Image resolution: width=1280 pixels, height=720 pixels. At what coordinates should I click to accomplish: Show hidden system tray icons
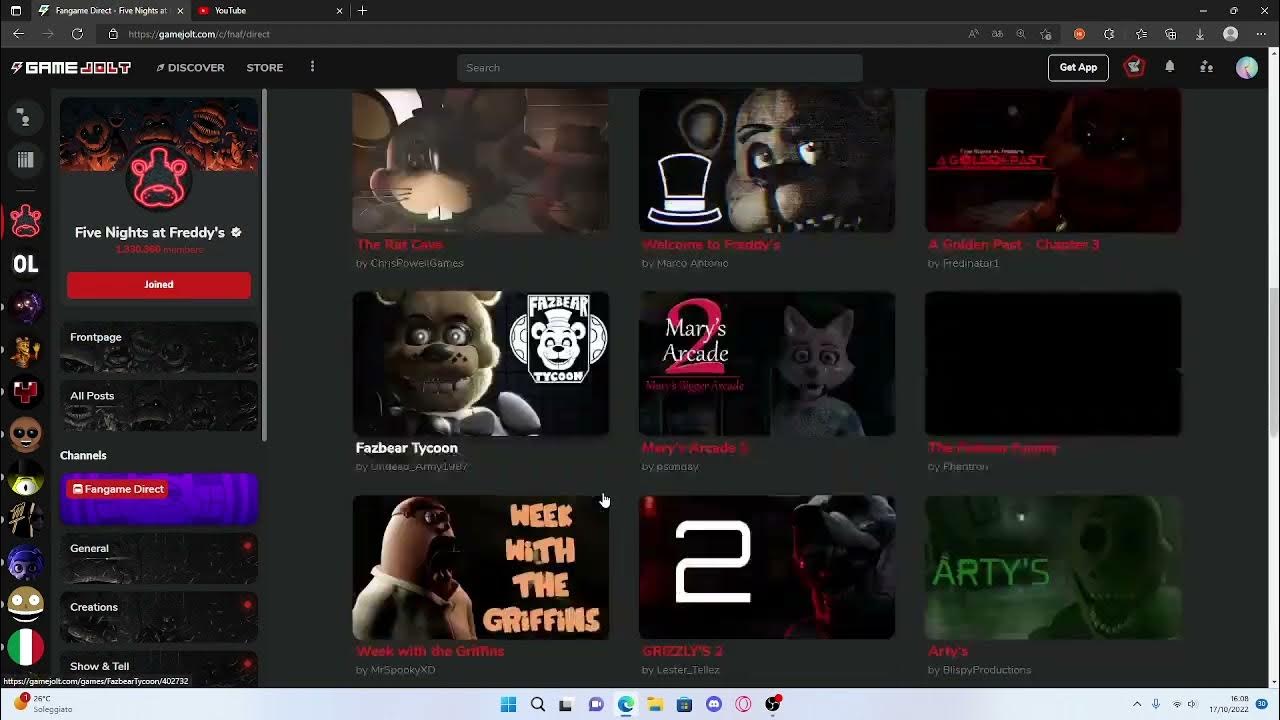click(1137, 704)
